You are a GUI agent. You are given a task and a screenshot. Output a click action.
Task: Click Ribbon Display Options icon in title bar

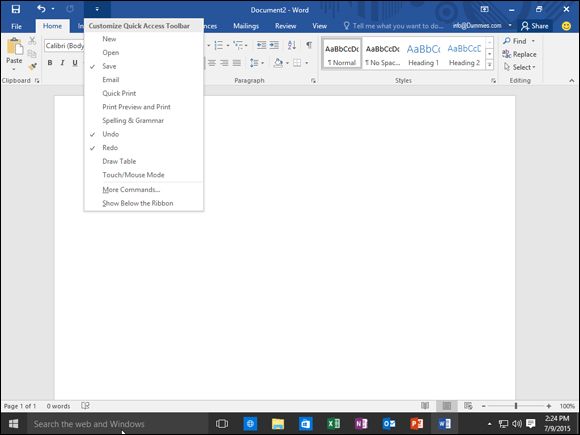click(x=484, y=9)
